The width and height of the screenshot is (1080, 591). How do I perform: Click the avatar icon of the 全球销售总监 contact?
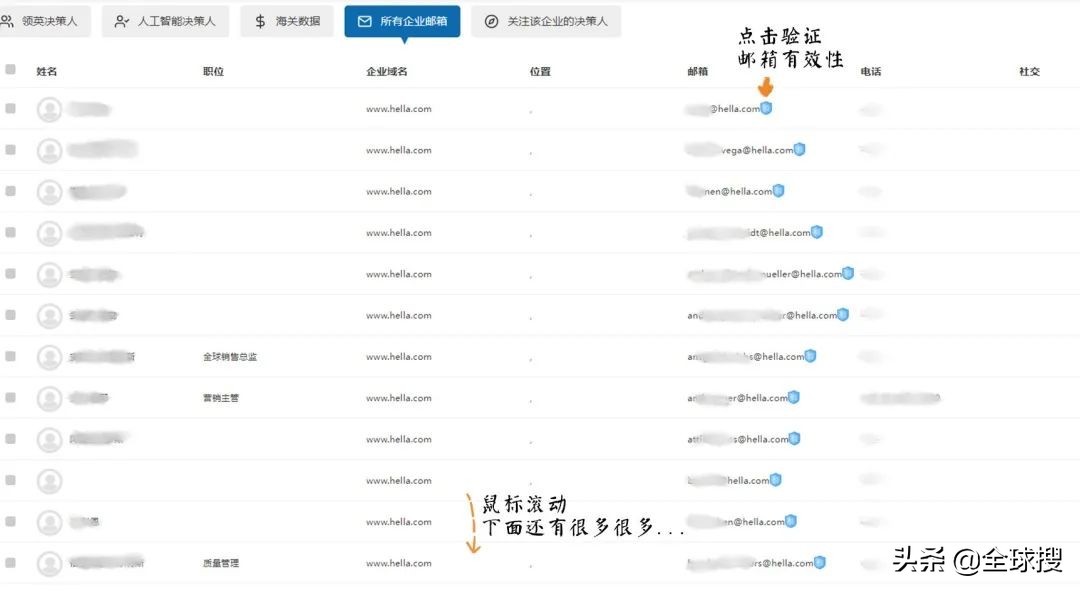pyautogui.click(x=50, y=356)
